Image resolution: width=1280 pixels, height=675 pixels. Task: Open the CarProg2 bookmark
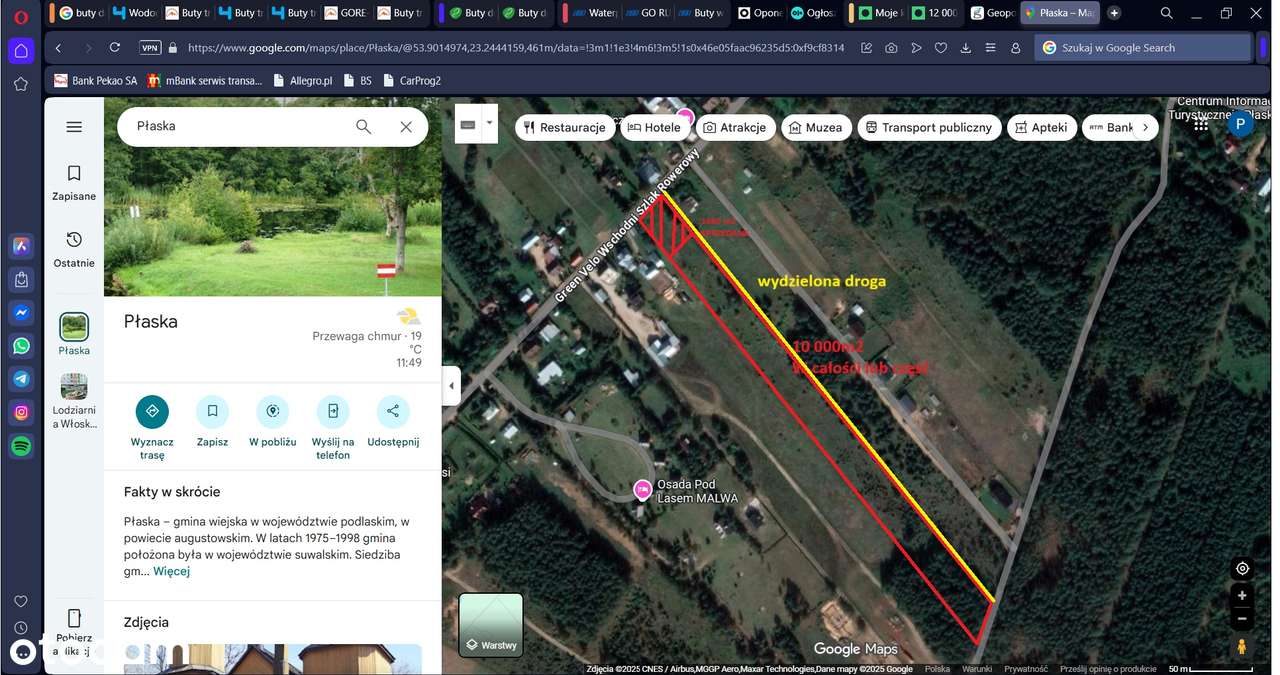pos(411,81)
